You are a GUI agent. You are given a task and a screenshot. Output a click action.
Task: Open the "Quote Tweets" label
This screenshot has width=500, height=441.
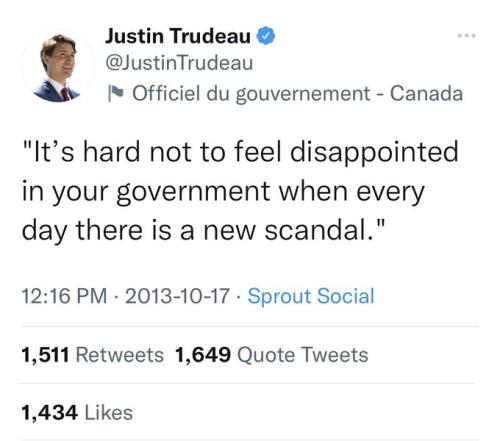click(x=303, y=355)
